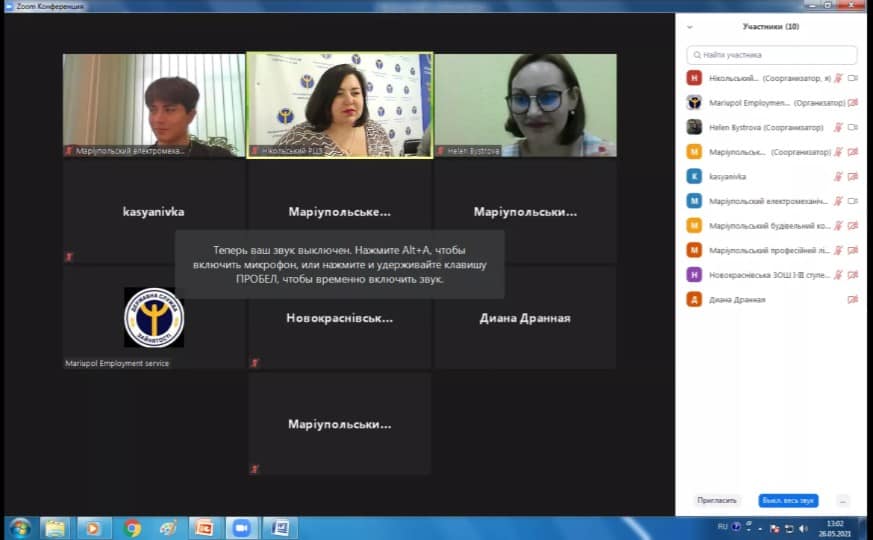The image size is (873, 540).
Task: Open the RU language indicator in the taskbar
Action: point(723,526)
